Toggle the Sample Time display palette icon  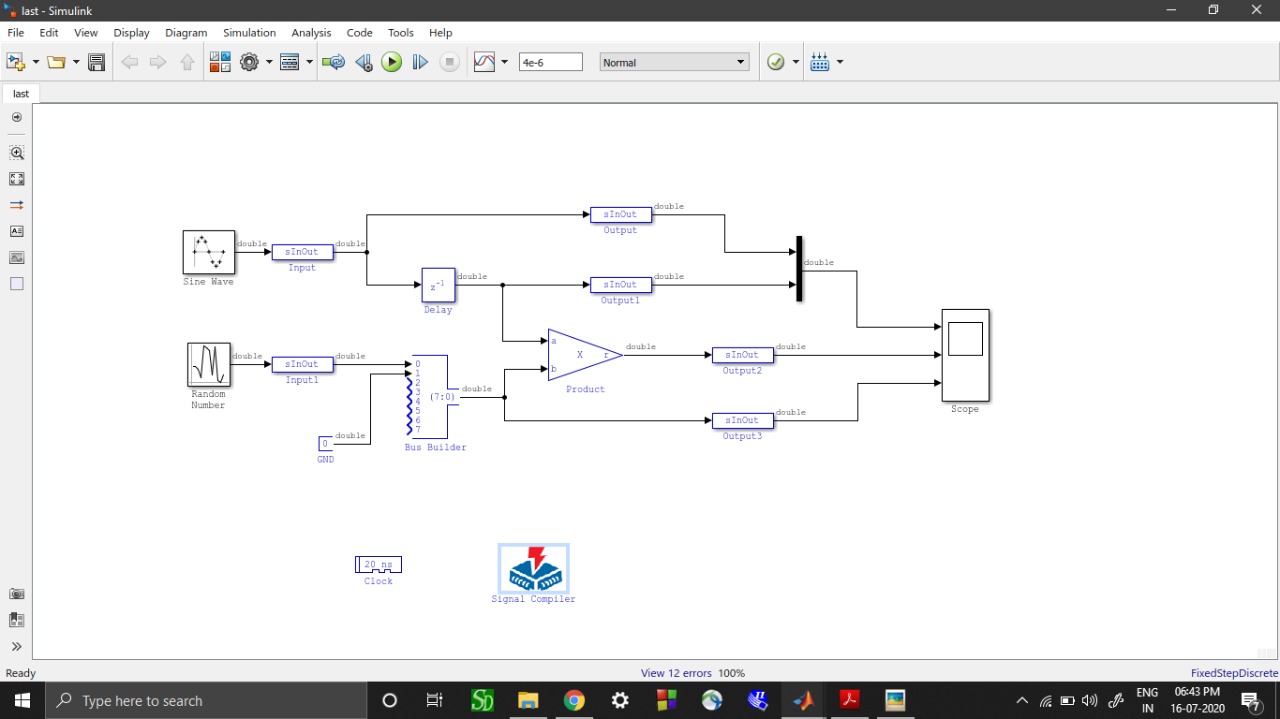pyautogui.click(x=17, y=205)
